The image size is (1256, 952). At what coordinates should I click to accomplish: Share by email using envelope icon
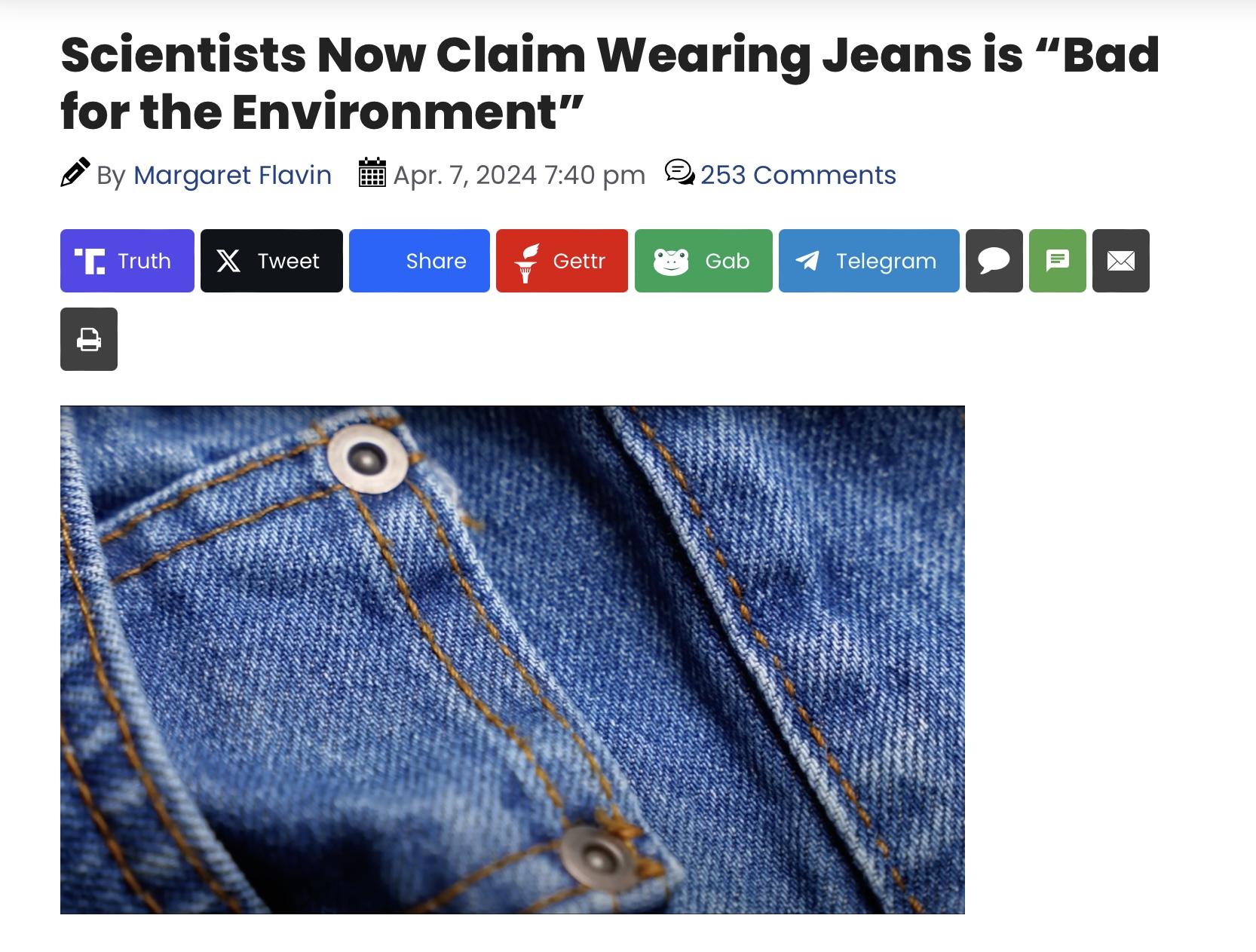(x=1120, y=261)
